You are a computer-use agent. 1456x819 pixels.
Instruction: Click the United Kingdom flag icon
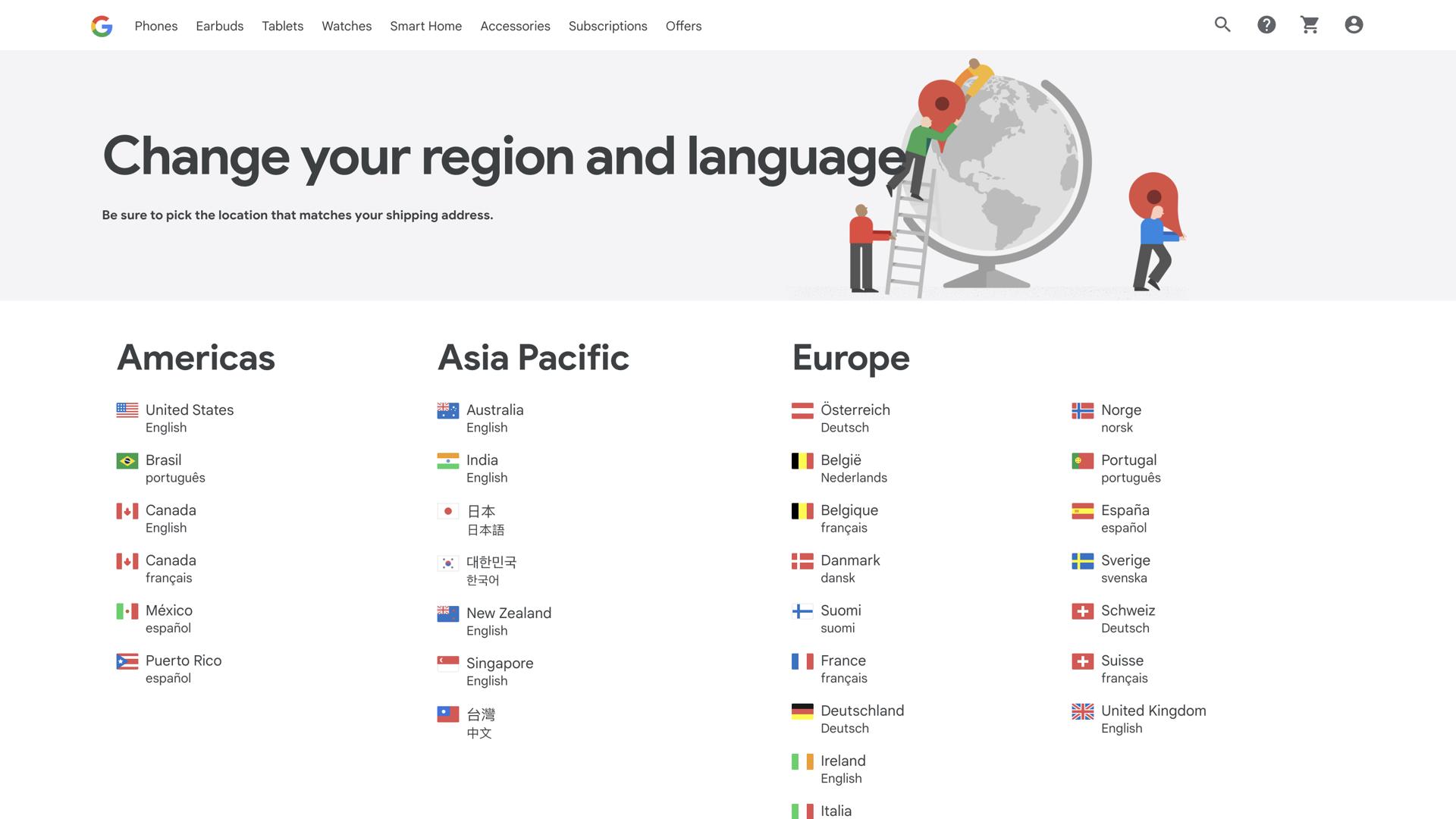[1082, 711]
